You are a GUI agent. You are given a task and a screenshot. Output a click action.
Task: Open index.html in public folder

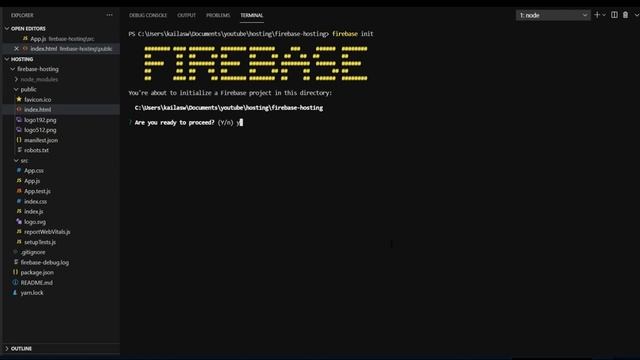(38, 110)
